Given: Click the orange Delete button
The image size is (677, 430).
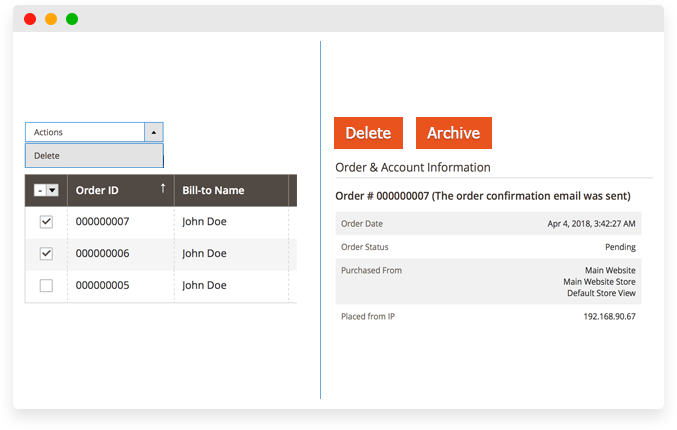Looking at the screenshot, I should point(368,133).
